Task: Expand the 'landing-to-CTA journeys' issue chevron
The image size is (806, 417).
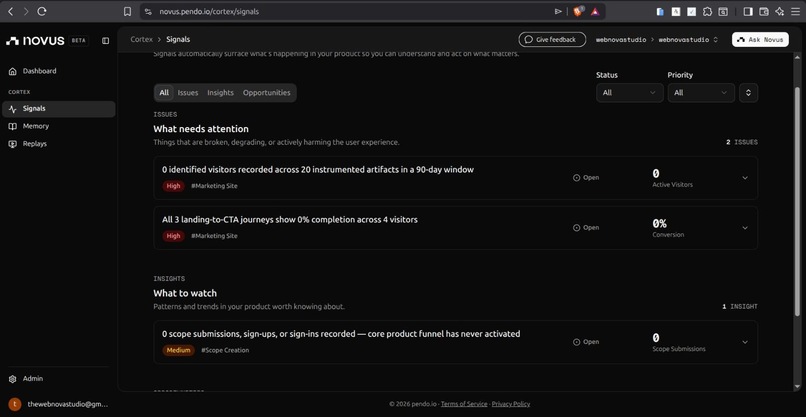Action: [x=745, y=228]
